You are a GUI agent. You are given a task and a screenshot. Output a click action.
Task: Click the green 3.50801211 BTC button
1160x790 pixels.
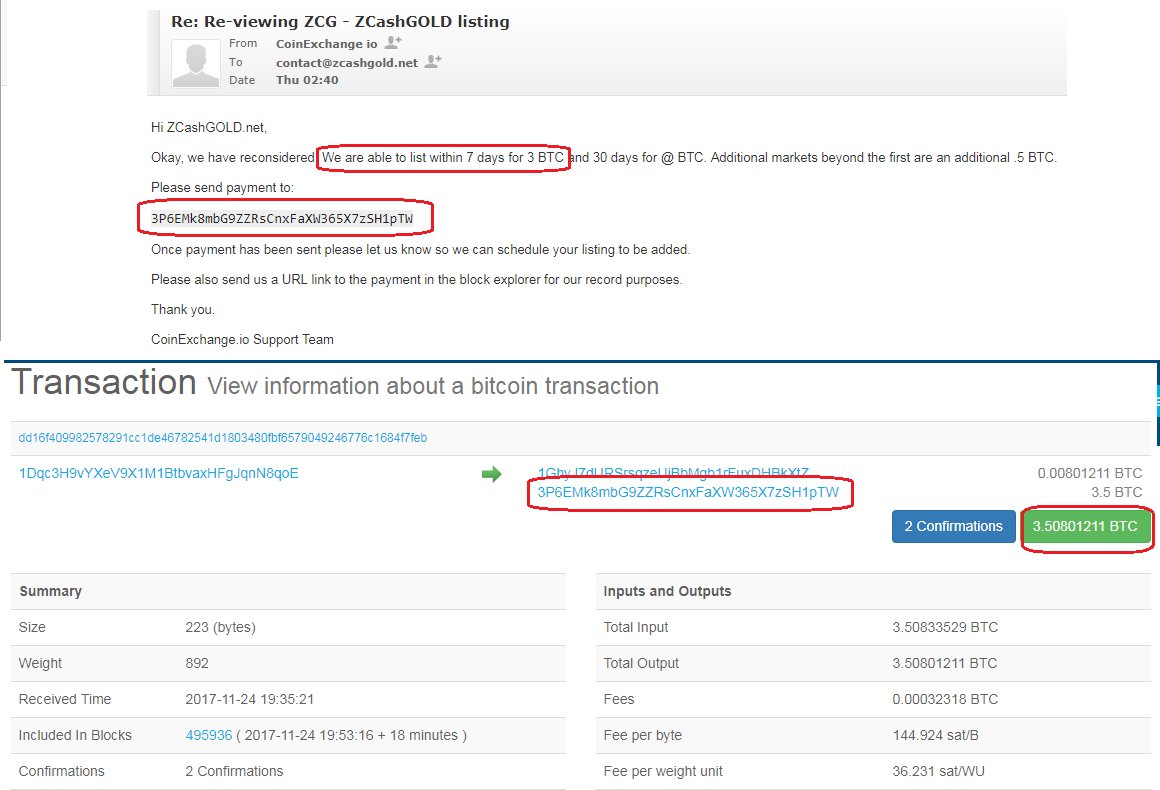pyautogui.click(x=1085, y=526)
